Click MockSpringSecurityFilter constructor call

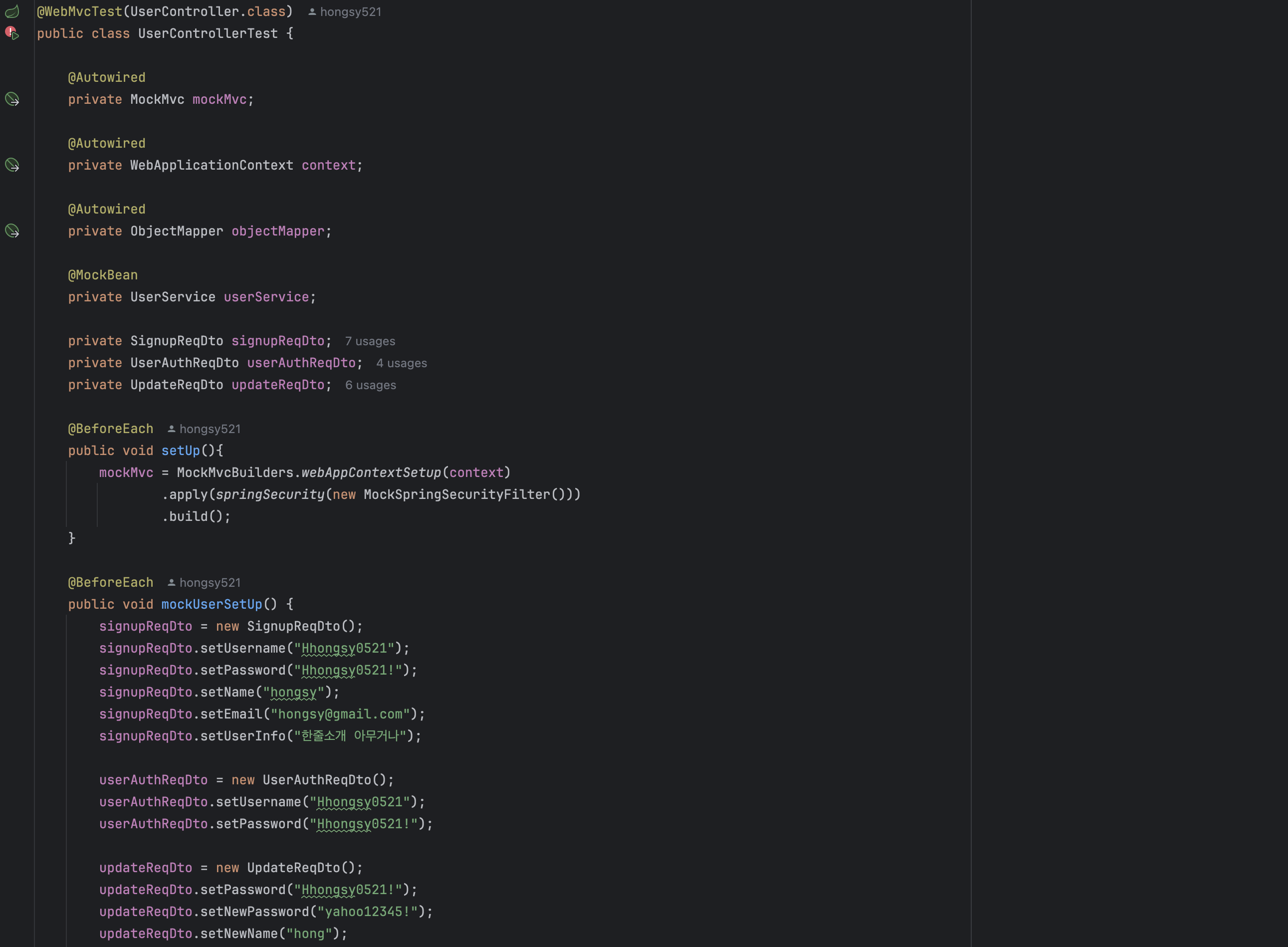tap(456, 495)
